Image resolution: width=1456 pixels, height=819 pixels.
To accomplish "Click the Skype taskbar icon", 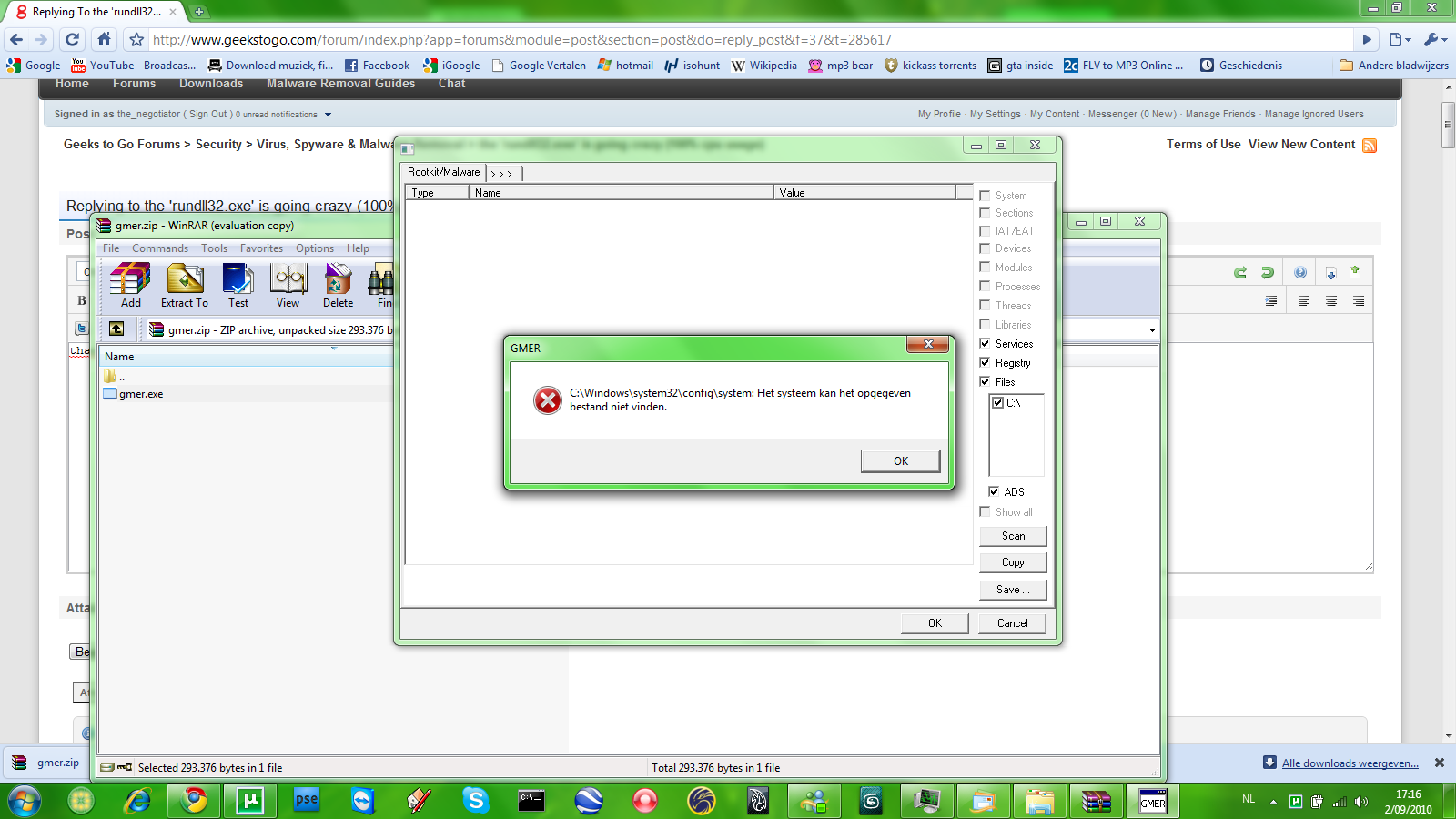I will click(x=475, y=801).
